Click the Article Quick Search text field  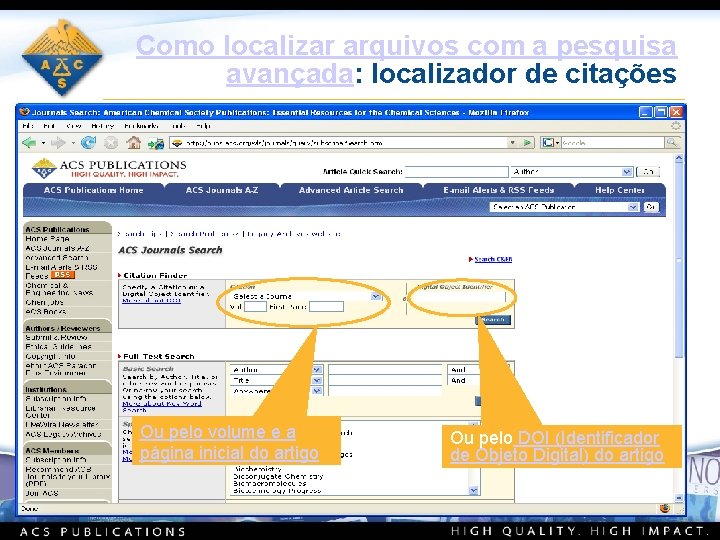coord(456,172)
